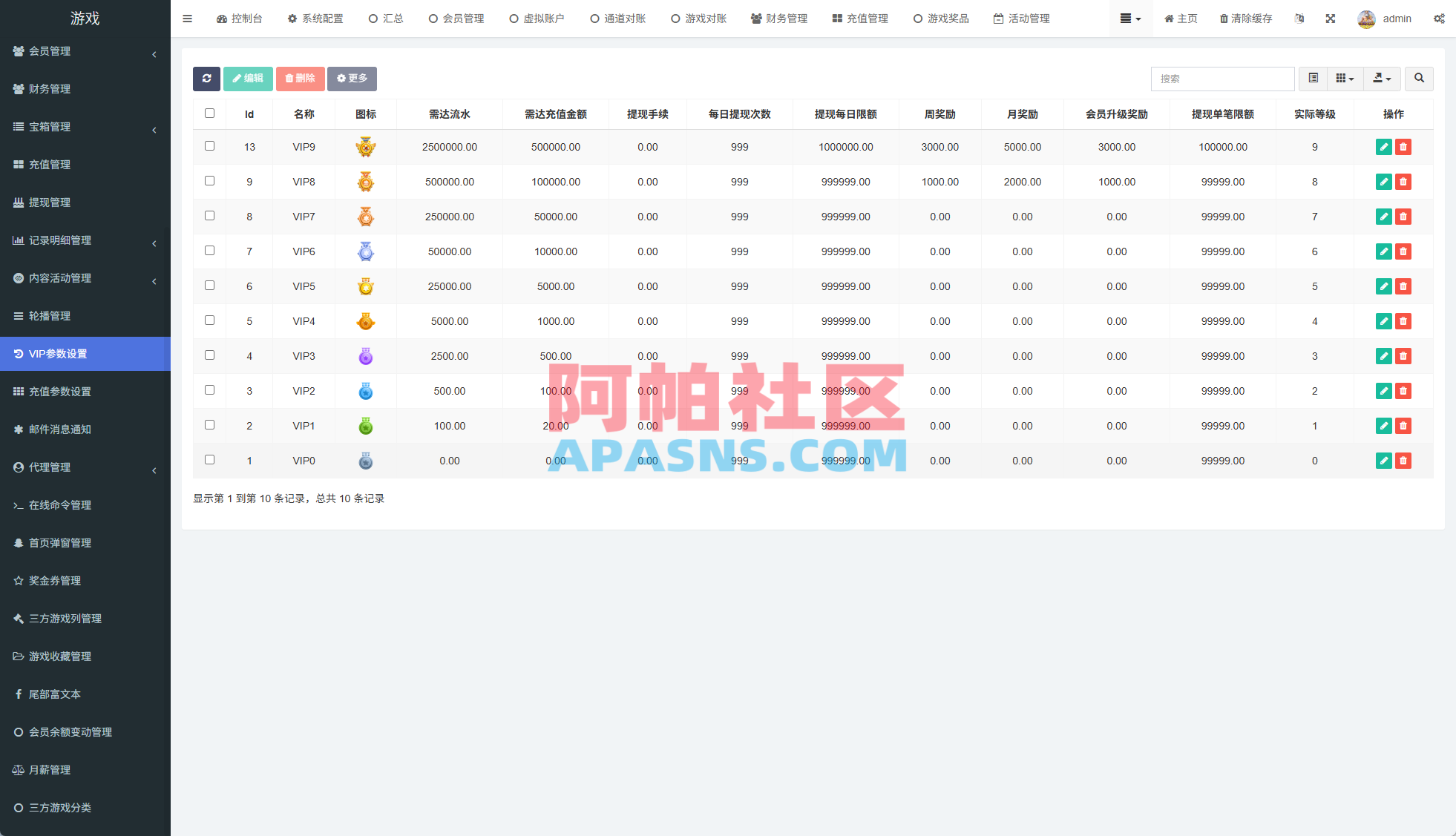The width and height of the screenshot is (1456, 836).
Task: Expand the 会员管理 sidebar section
Action: click(85, 51)
